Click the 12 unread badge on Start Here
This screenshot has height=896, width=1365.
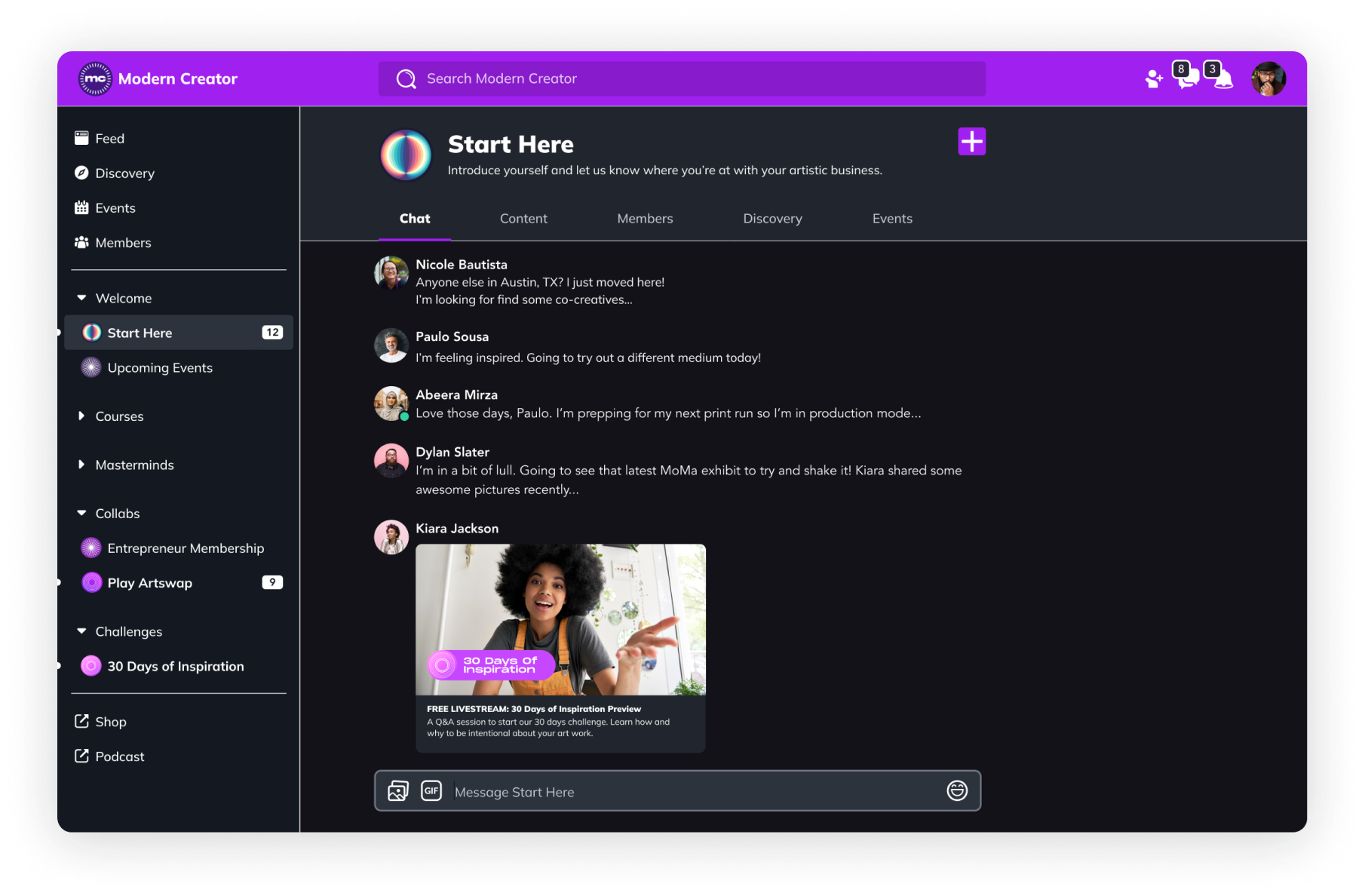(272, 333)
